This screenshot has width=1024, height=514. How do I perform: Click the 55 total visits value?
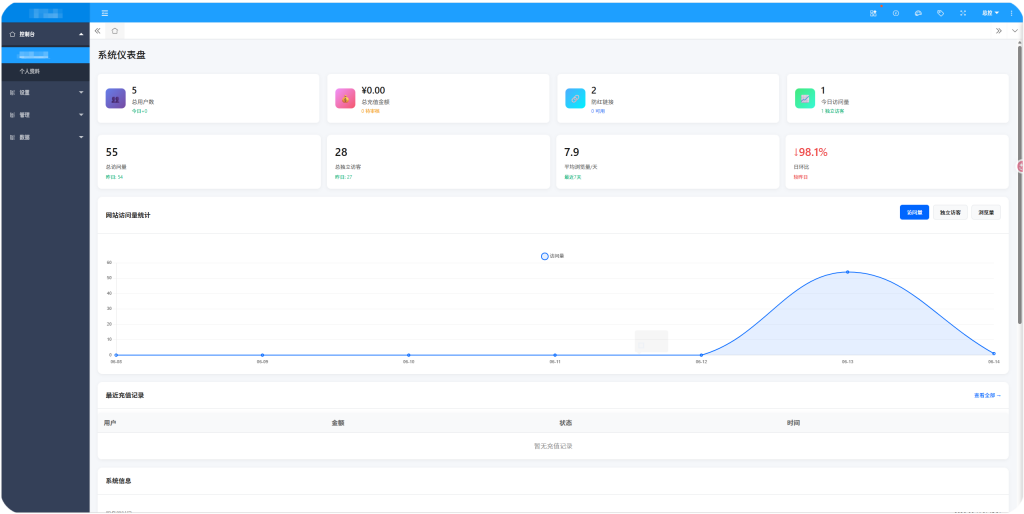point(112,152)
